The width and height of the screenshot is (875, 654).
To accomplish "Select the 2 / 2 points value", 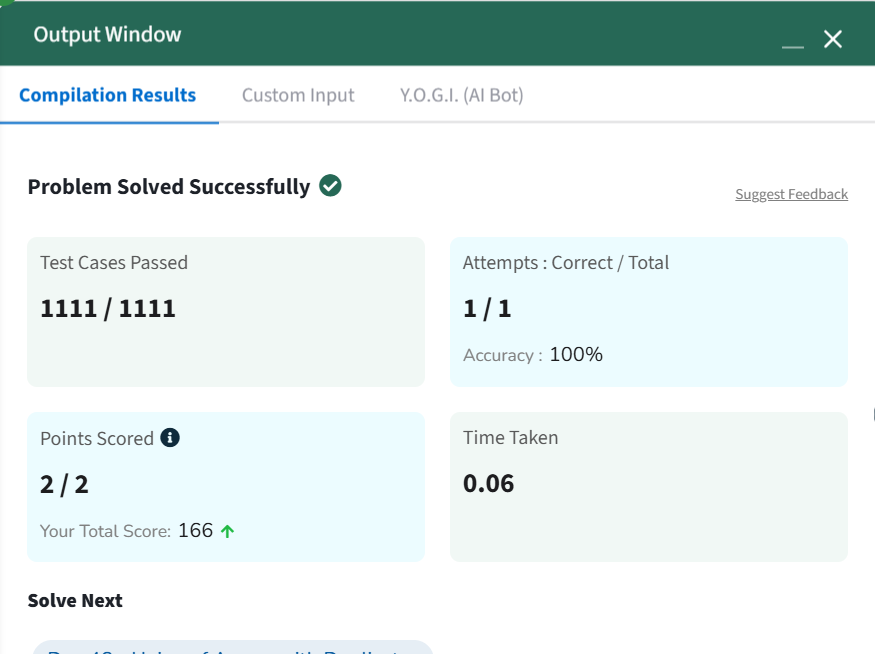I will 64,484.
